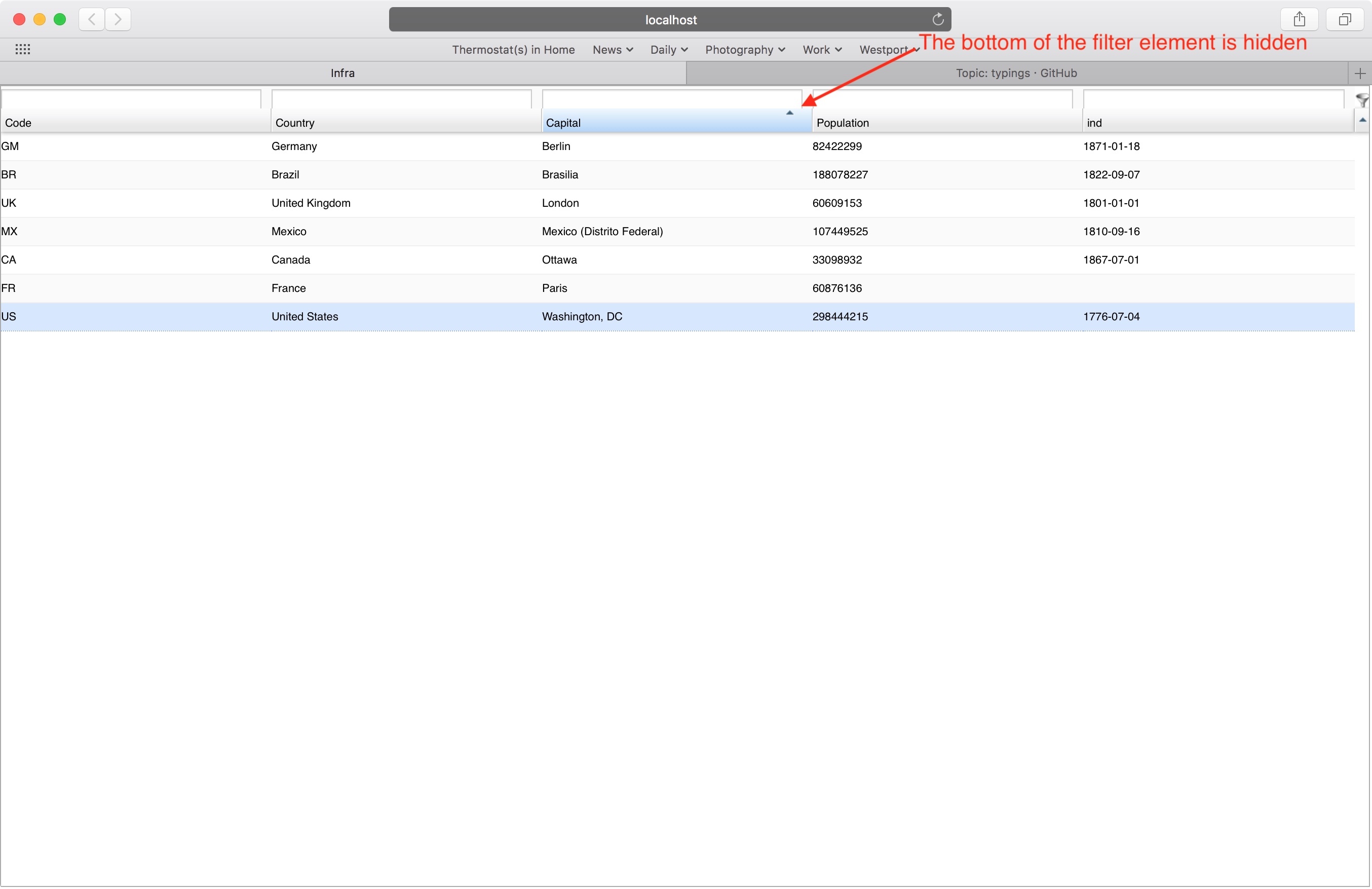This screenshot has height=889, width=1372.
Task: Show the favorites grid icon
Action: point(22,50)
